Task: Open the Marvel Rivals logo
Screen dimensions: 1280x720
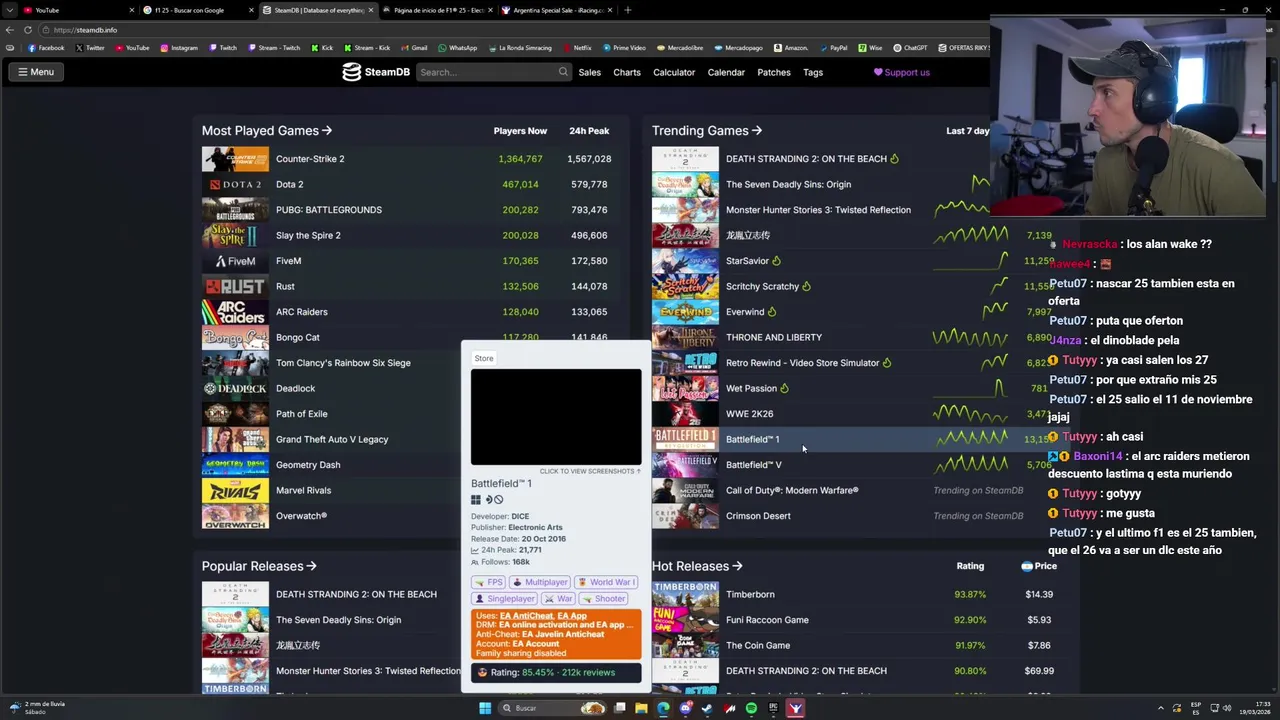Action: click(235, 490)
